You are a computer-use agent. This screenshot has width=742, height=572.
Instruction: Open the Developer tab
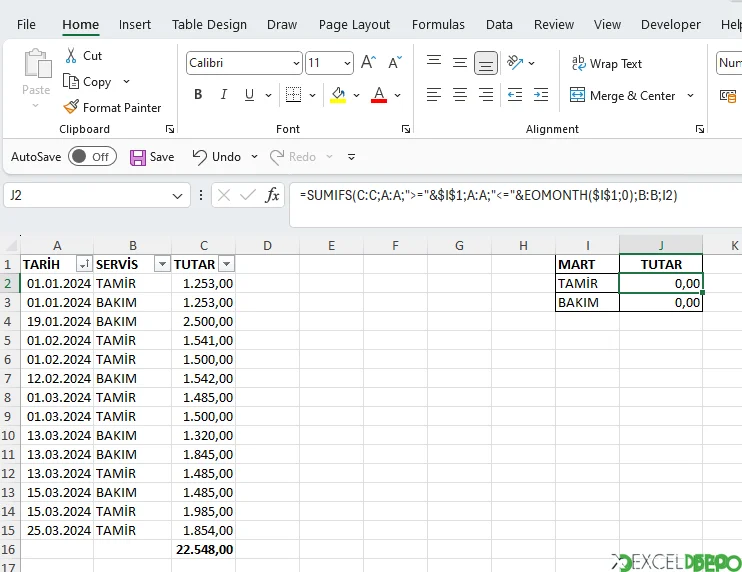click(x=671, y=25)
